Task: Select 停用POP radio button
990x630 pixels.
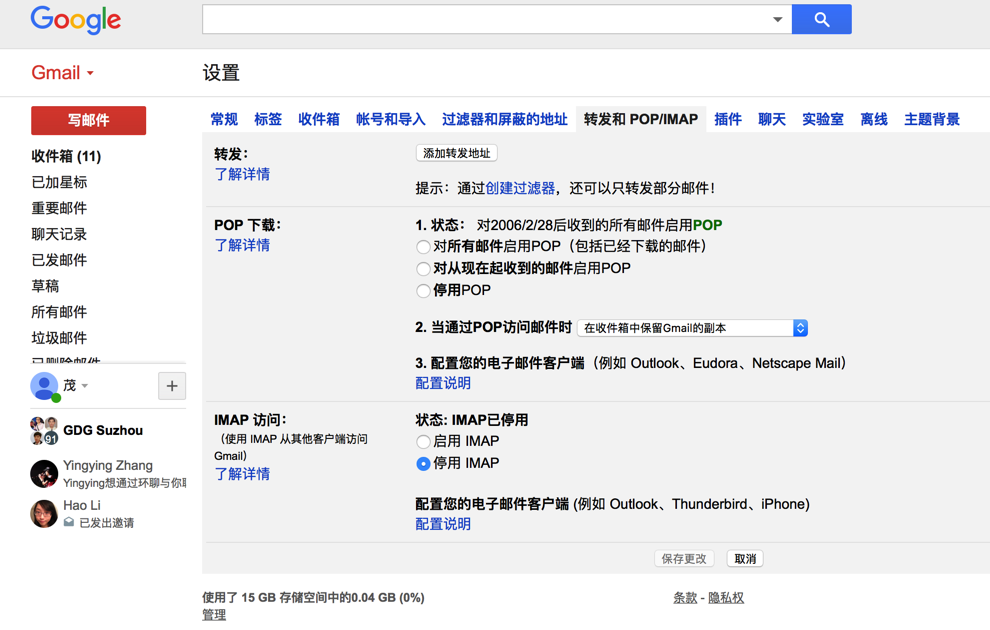Action: pyautogui.click(x=423, y=291)
